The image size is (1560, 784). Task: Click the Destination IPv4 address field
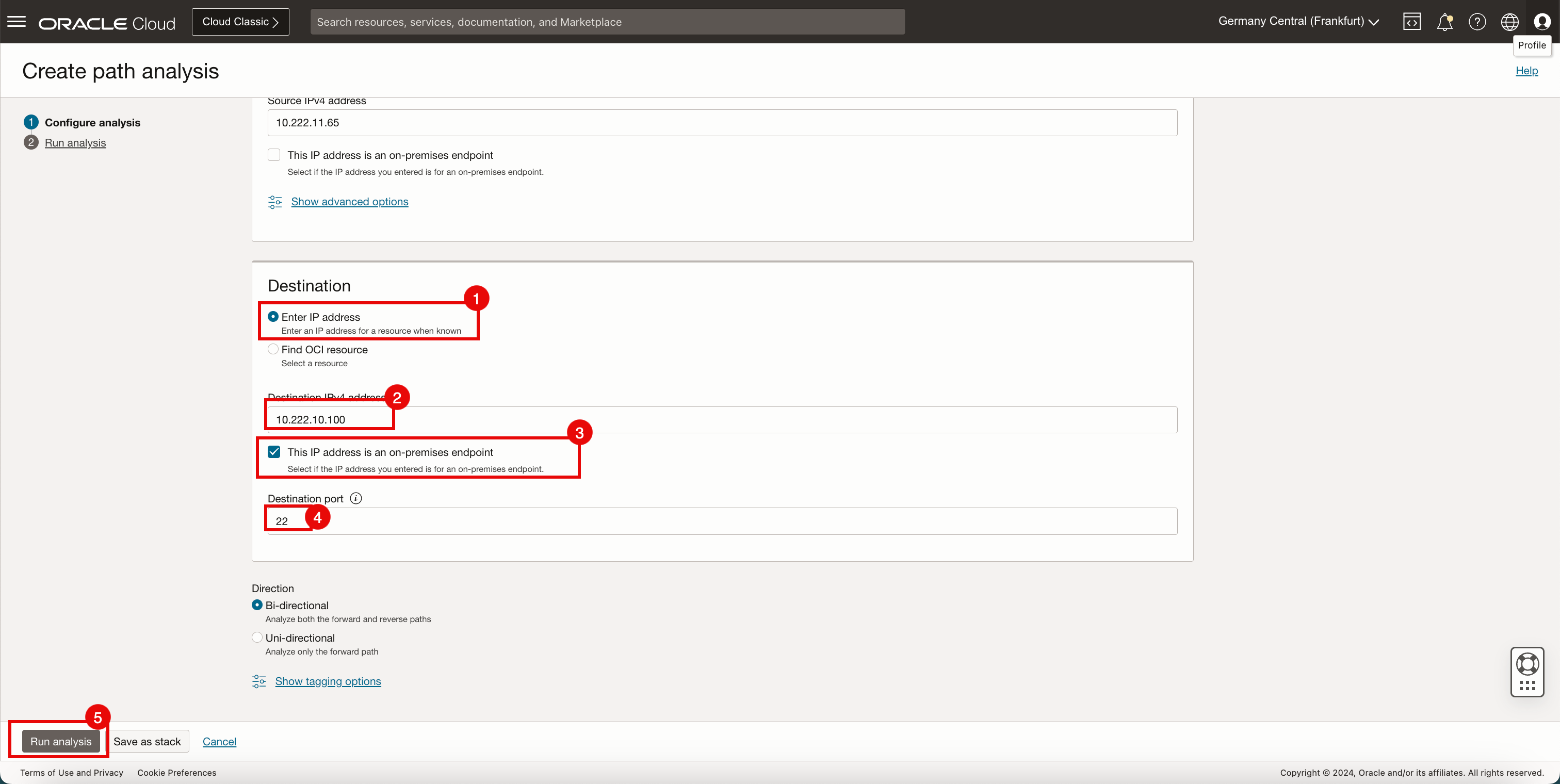point(722,419)
